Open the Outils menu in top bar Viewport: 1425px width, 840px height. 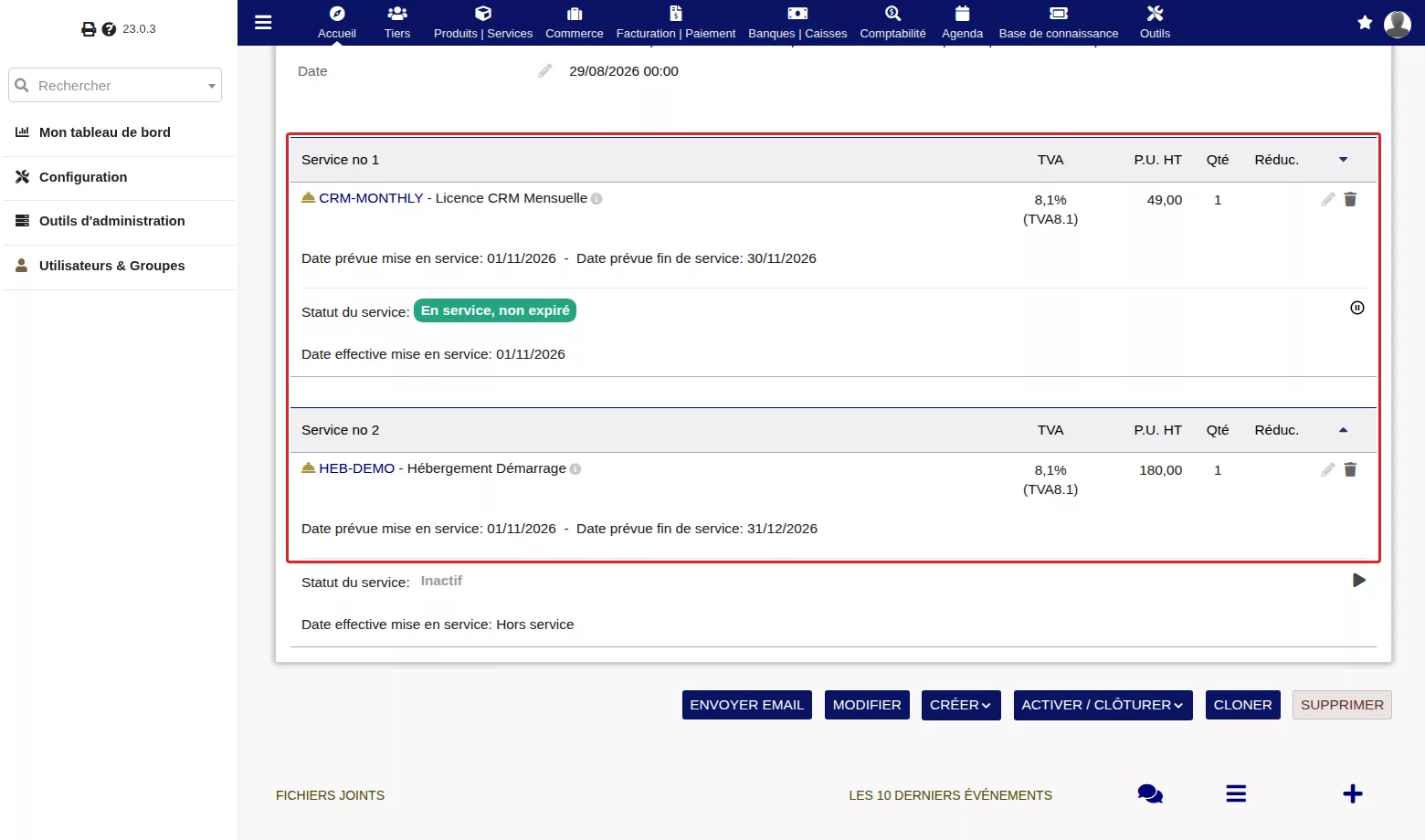point(1155,23)
